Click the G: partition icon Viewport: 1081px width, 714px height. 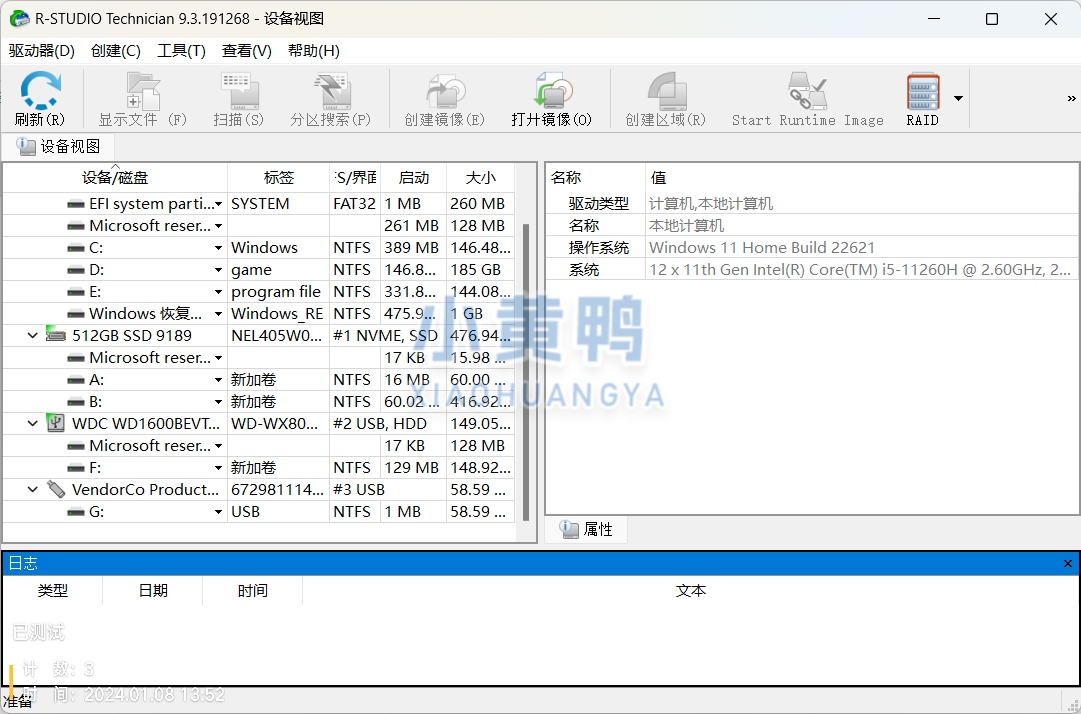tap(76, 512)
